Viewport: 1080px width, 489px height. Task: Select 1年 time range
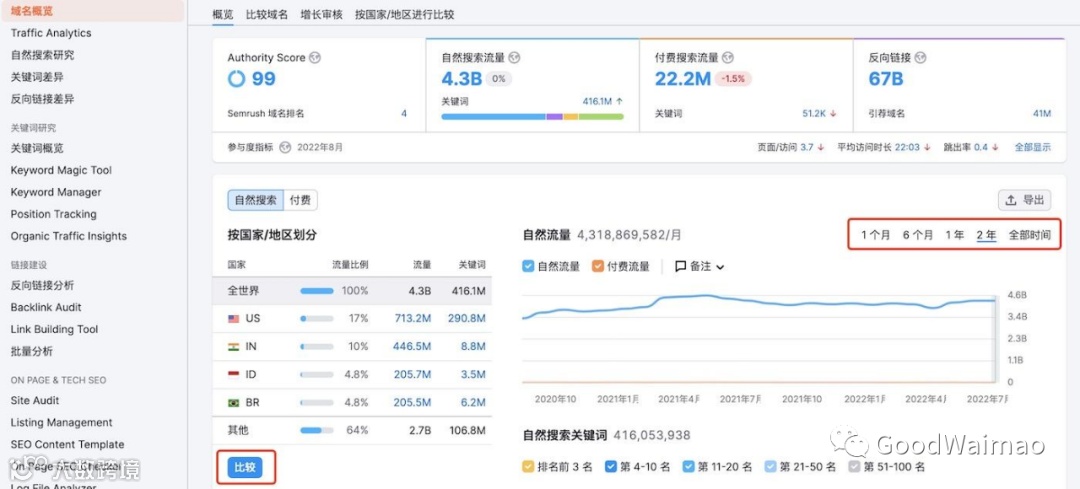tap(955, 235)
